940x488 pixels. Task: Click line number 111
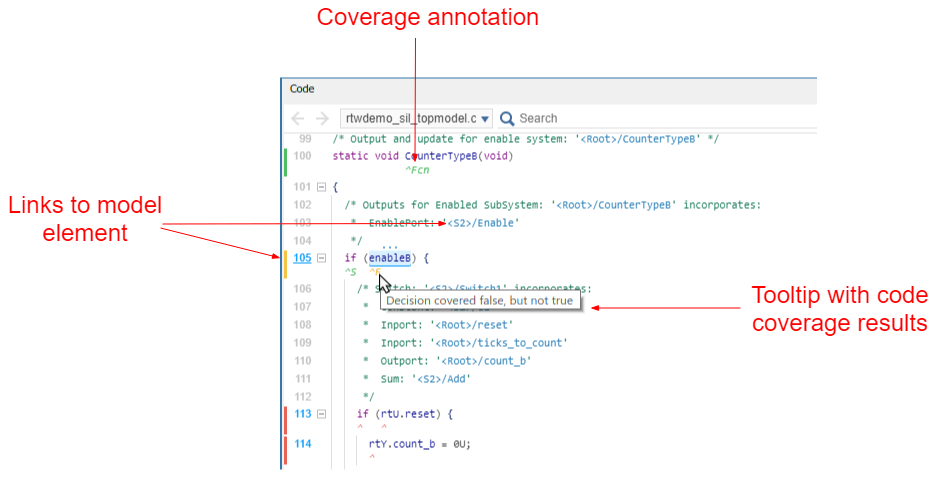pos(303,379)
